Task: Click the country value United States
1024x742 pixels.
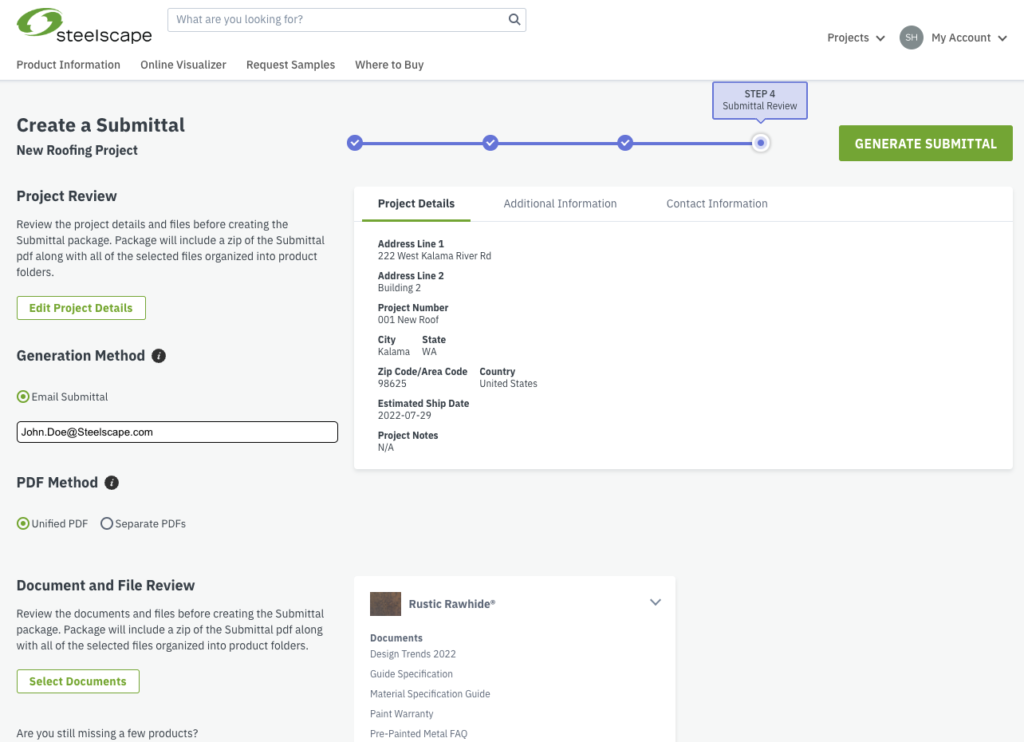Action: tap(508, 383)
